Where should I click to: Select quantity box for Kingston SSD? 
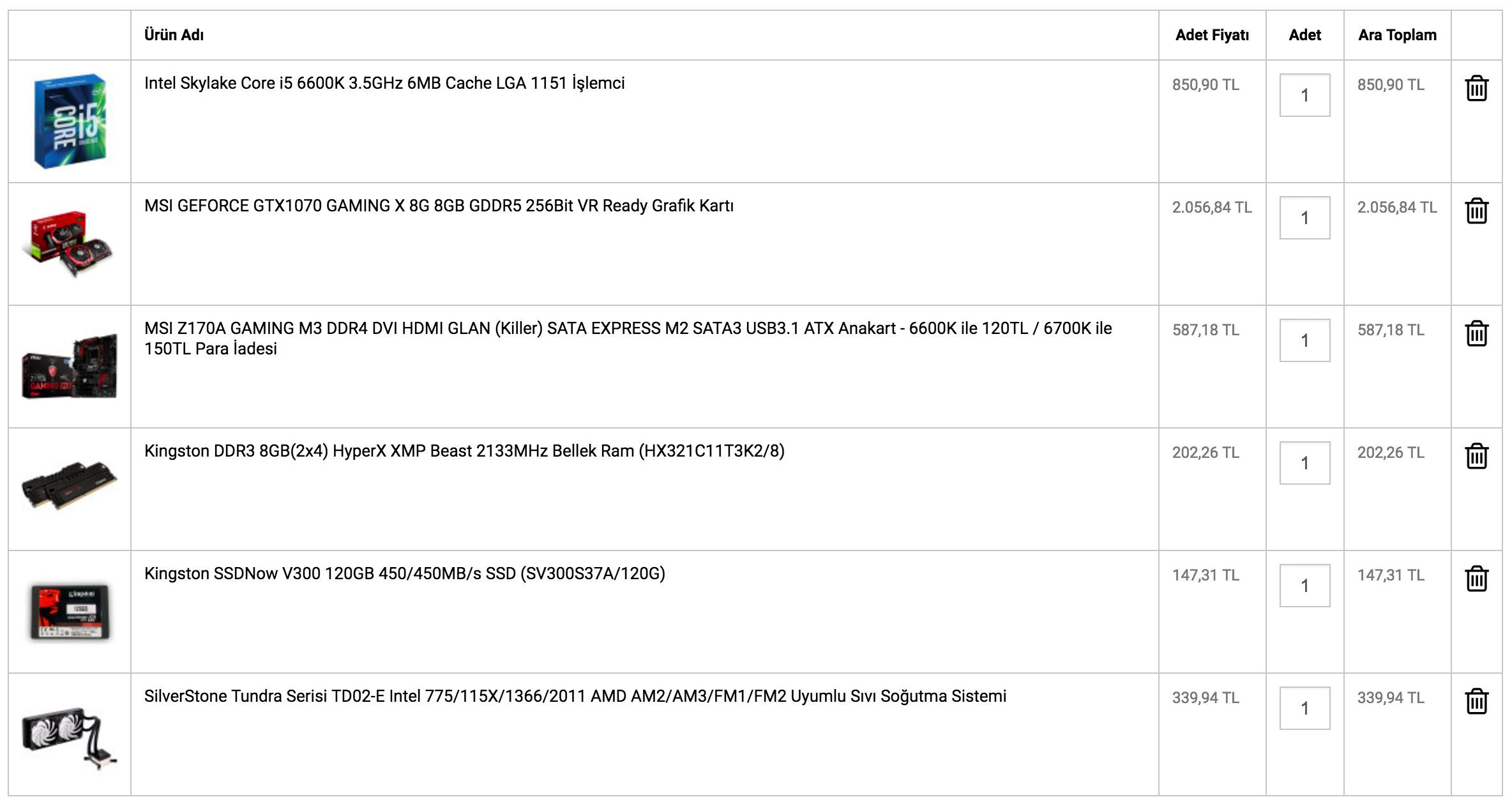(x=1304, y=586)
